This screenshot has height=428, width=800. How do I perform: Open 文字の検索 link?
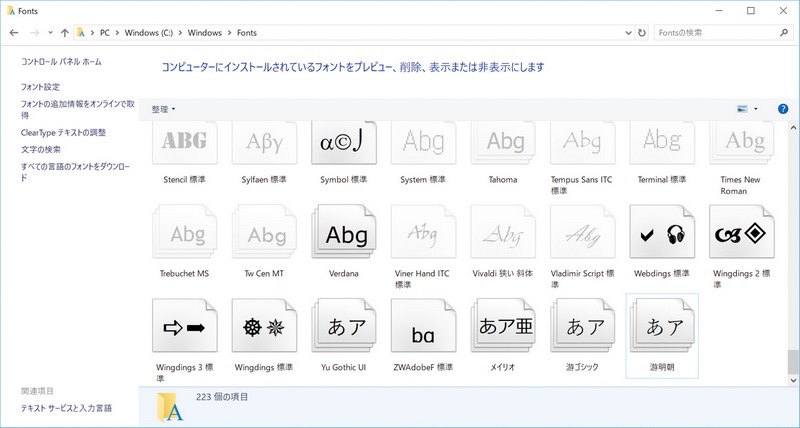pyautogui.click(x=40, y=149)
